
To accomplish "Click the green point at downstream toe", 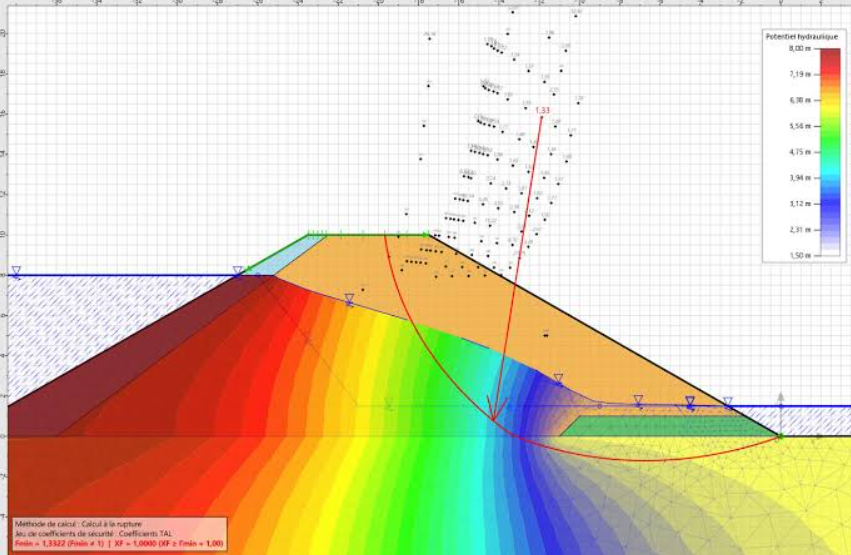I will click(x=781, y=436).
